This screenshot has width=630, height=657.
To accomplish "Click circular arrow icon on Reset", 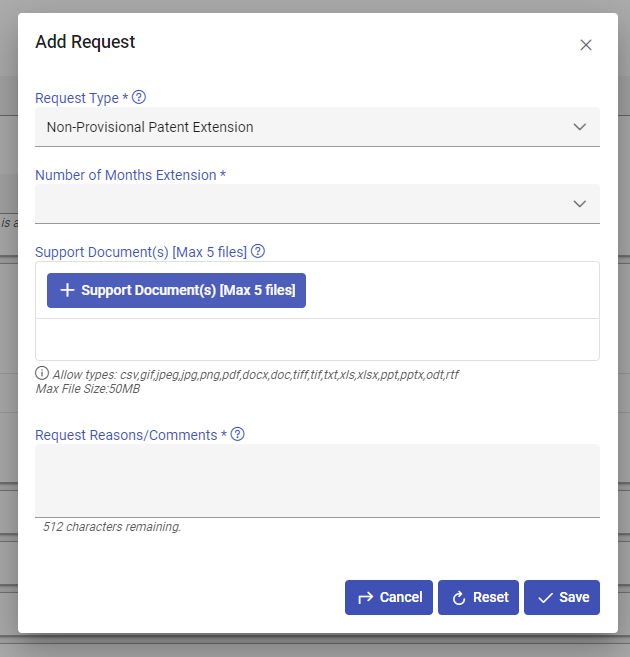I will (459, 598).
